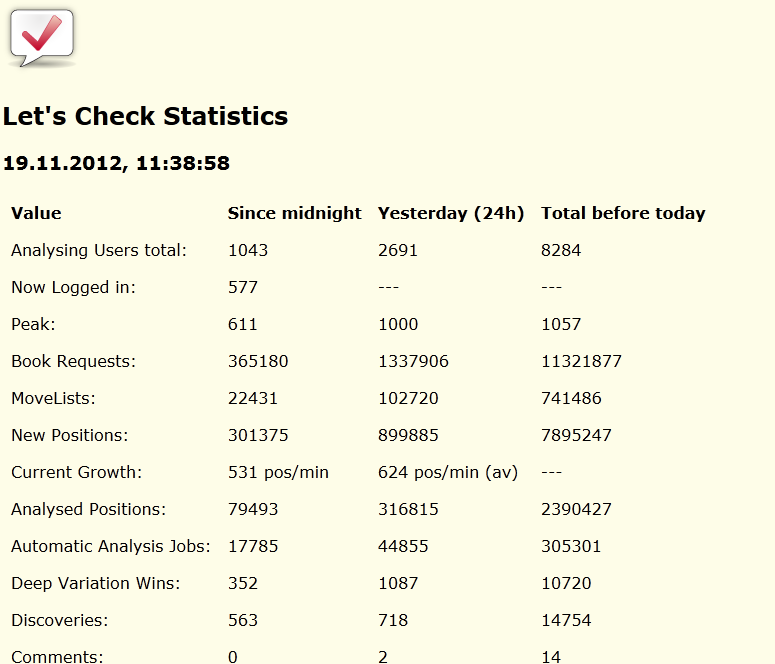Viewport: 775px width, 664px height.
Task: Select the 'Let's Check Statistics' heading
Action: (x=145, y=117)
